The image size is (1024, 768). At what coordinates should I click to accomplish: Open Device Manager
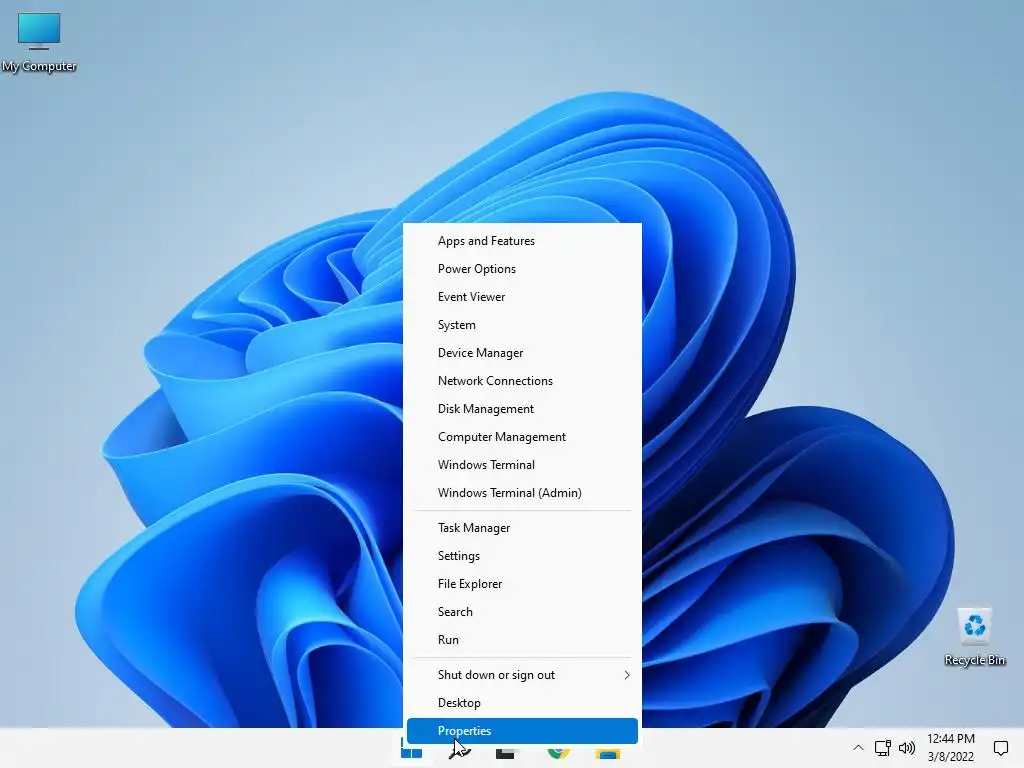coord(522,353)
